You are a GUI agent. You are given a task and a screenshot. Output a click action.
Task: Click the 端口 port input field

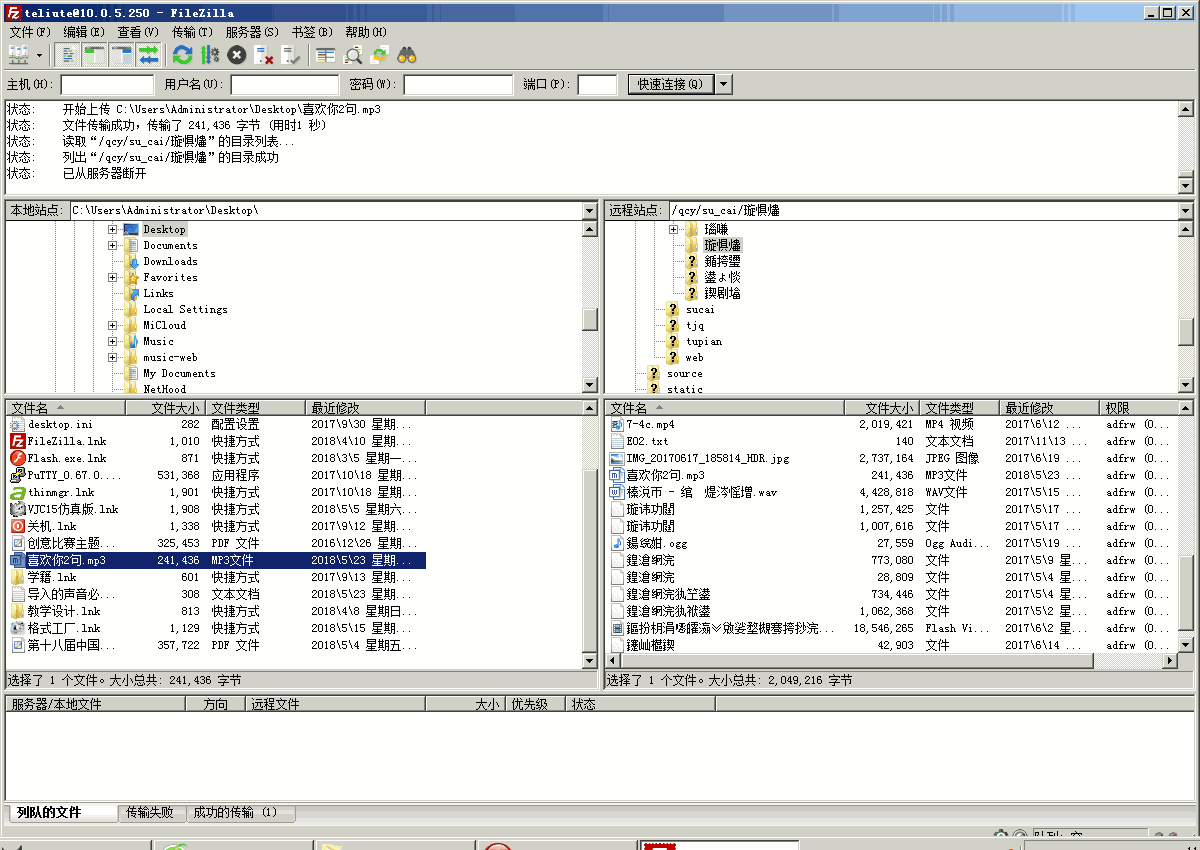pyautogui.click(x=598, y=85)
